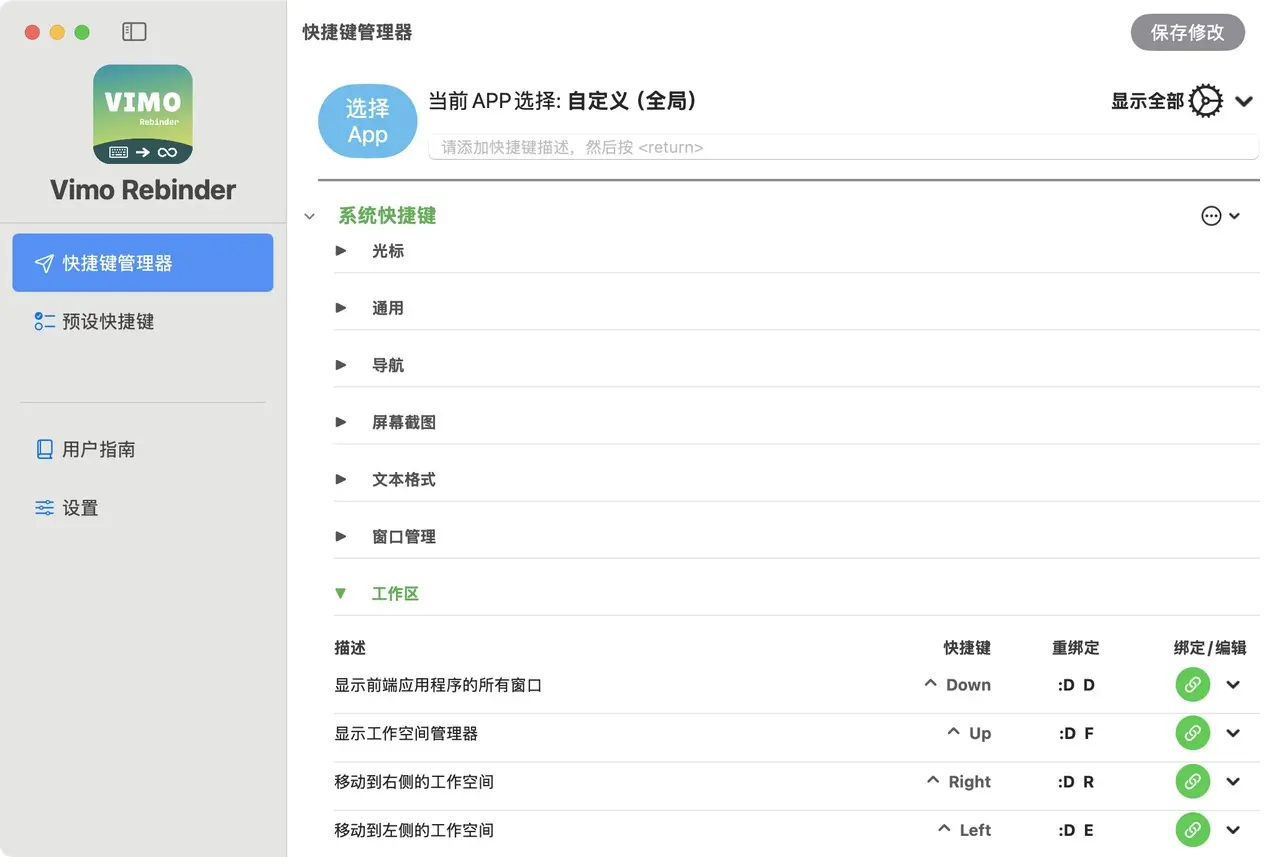Click green link icon for 显示前端应用程序的所有窗口
The width and height of the screenshot is (1280, 857).
click(1192, 685)
